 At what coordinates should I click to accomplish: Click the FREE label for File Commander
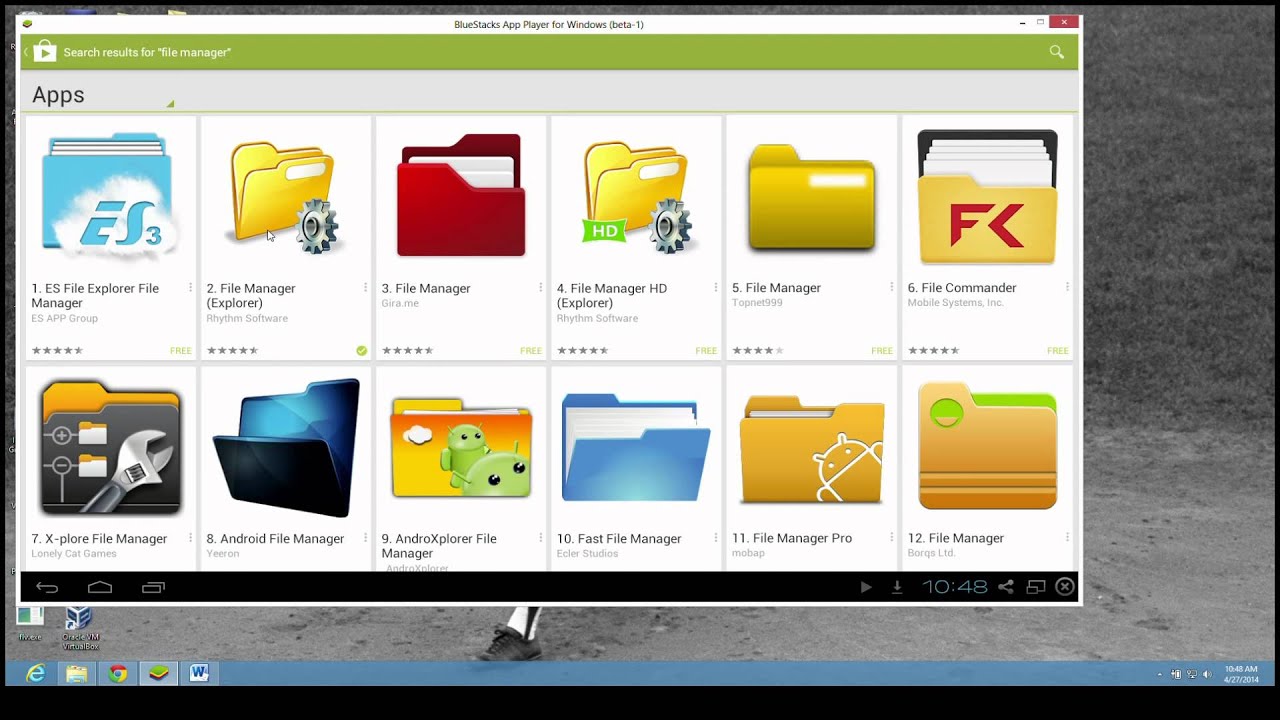pos(1058,351)
